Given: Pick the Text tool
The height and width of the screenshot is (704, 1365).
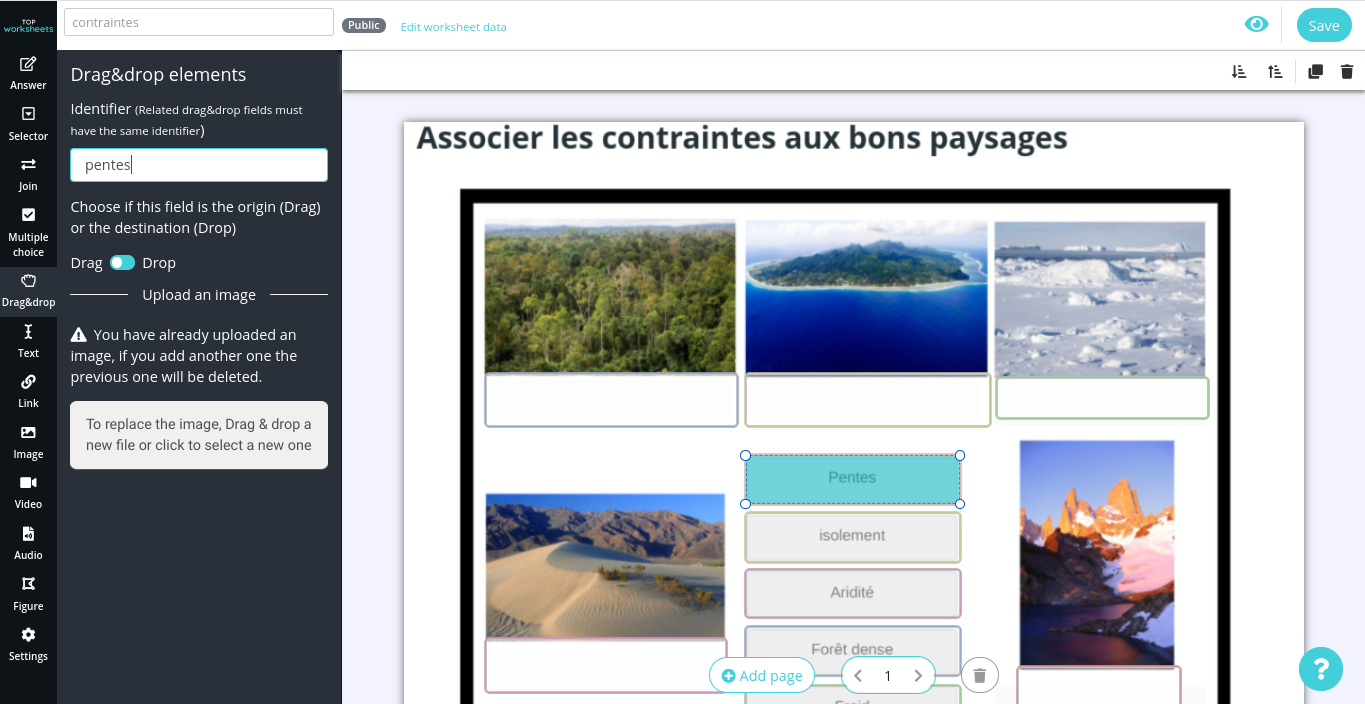Looking at the screenshot, I should coord(28,341).
